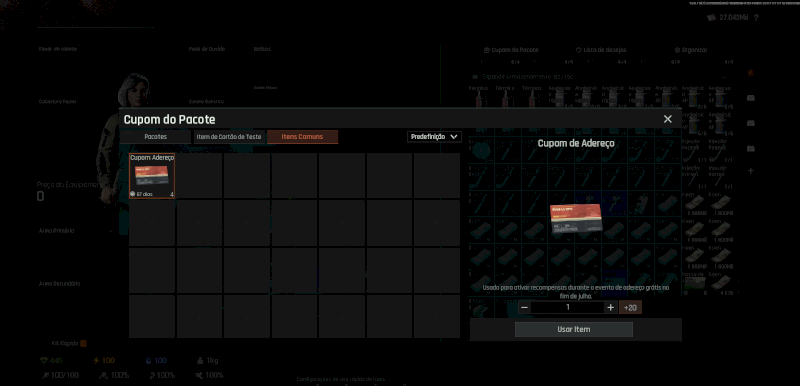The image size is (800, 386).
Task: Click the weight icon beside 1kg
Action: 201,361
